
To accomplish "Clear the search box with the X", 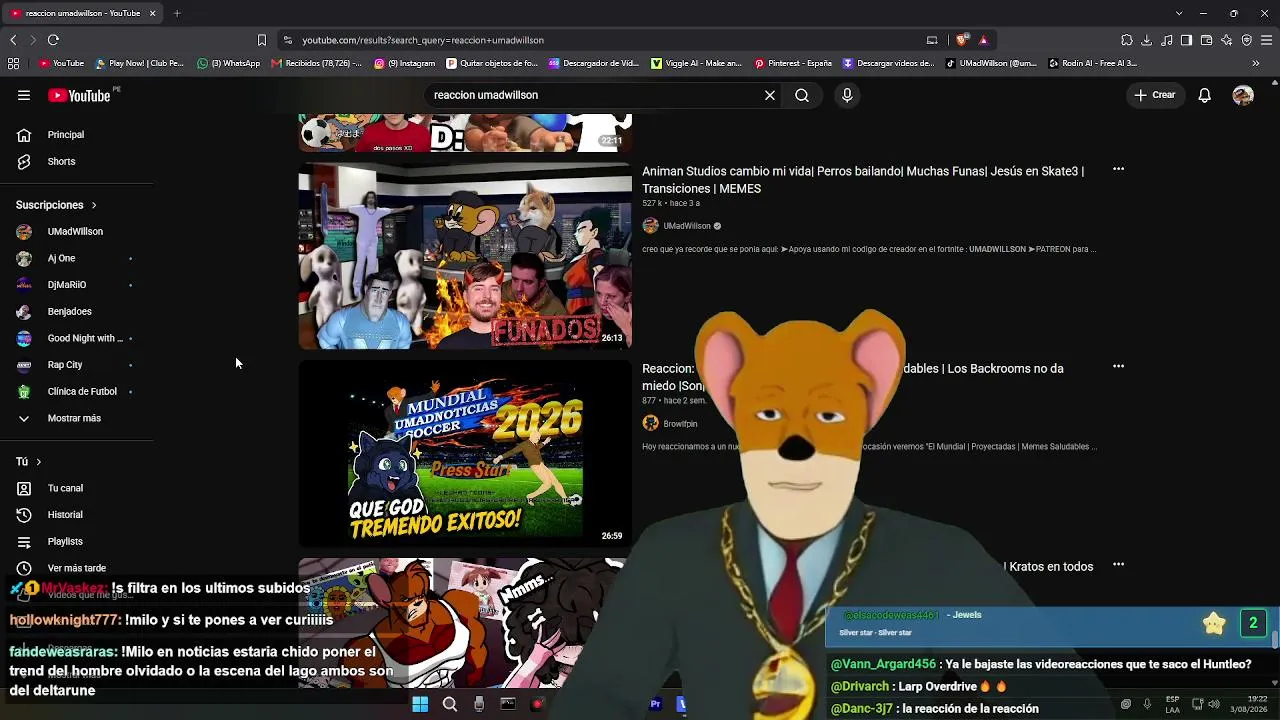I will click(x=770, y=95).
